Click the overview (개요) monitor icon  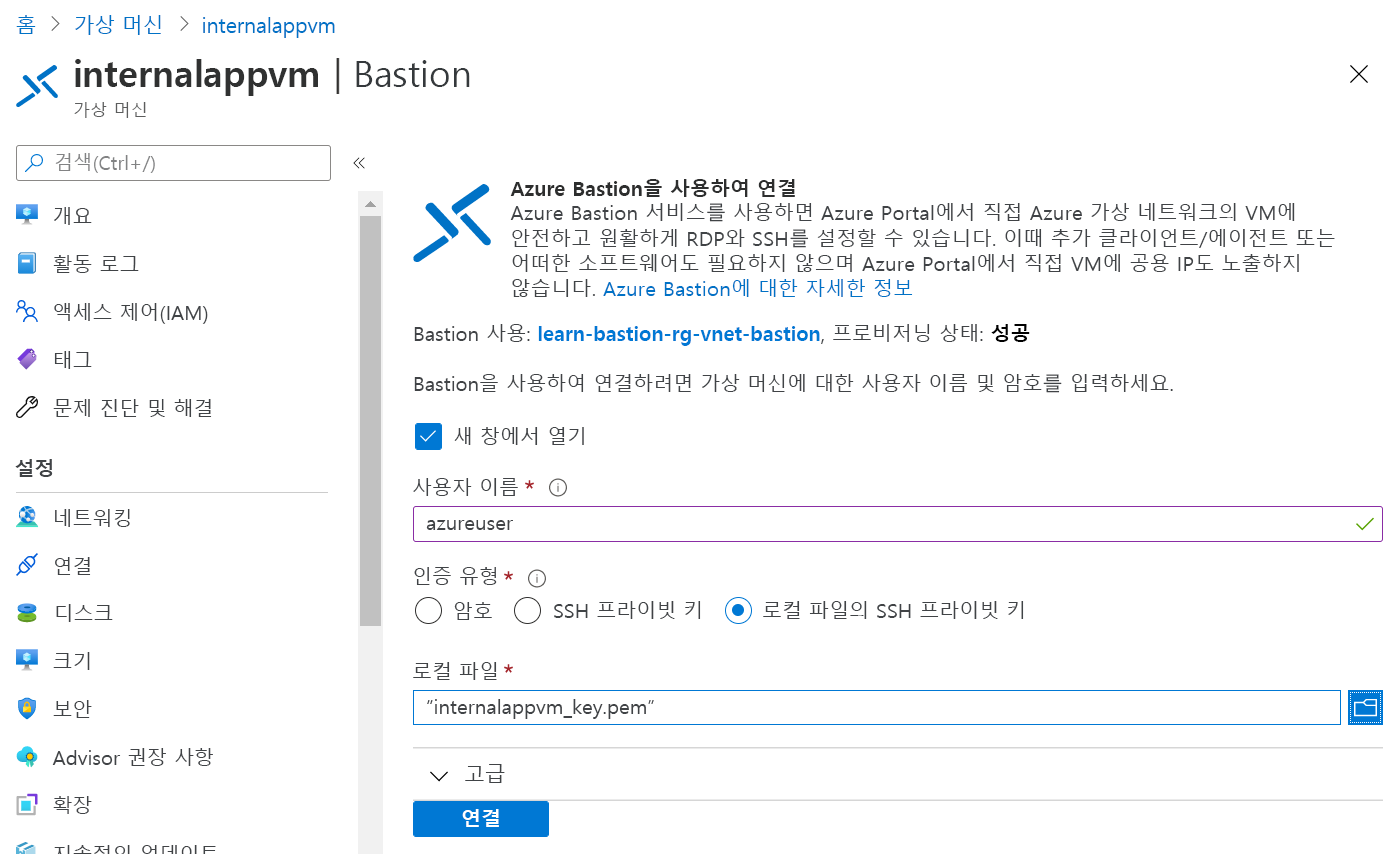pos(27,215)
